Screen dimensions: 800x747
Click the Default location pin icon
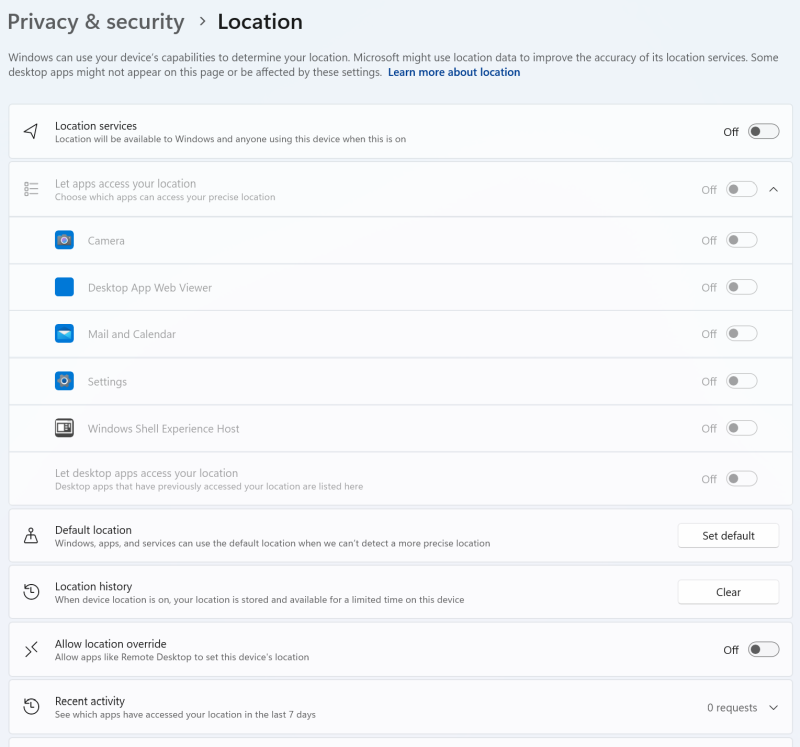click(x=31, y=536)
